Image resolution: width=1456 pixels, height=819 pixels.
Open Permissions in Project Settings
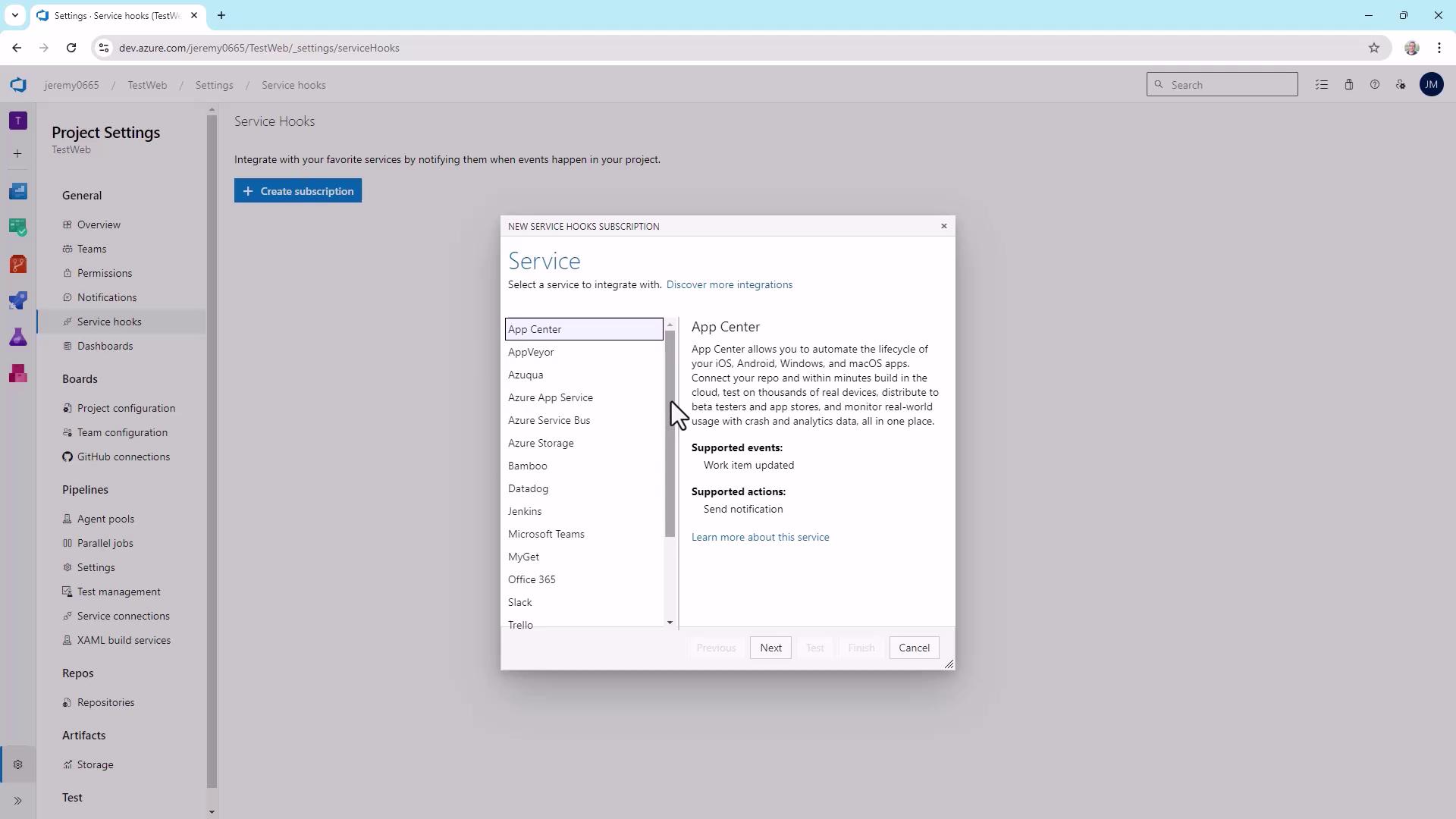[x=105, y=273]
